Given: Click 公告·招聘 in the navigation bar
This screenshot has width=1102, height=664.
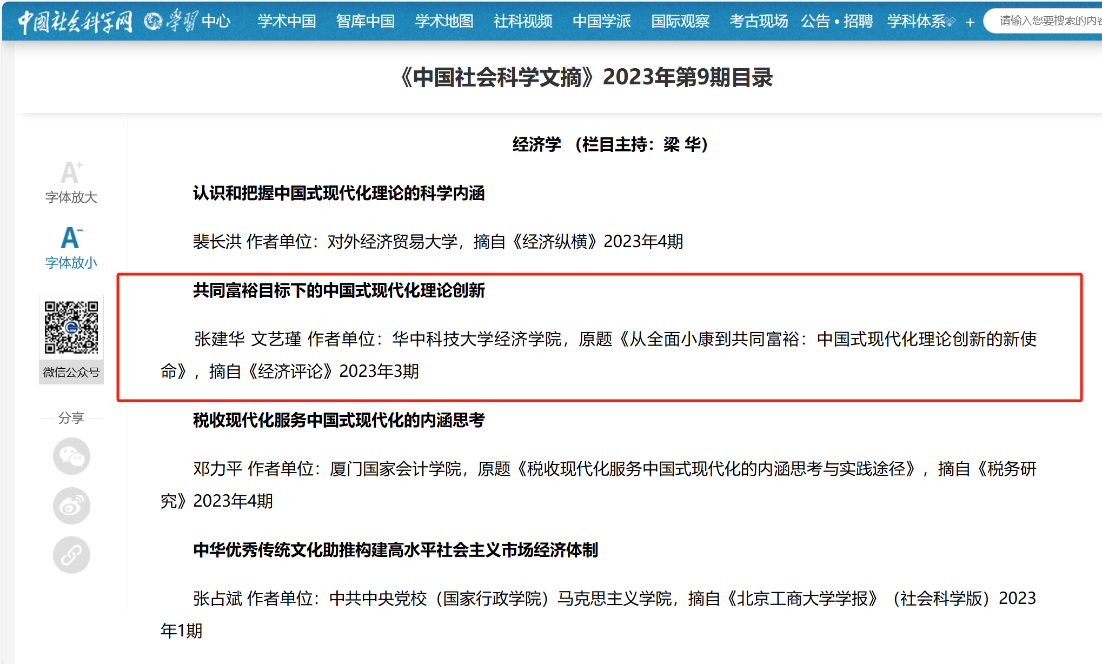Looking at the screenshot, I should (x=836, y=21).
